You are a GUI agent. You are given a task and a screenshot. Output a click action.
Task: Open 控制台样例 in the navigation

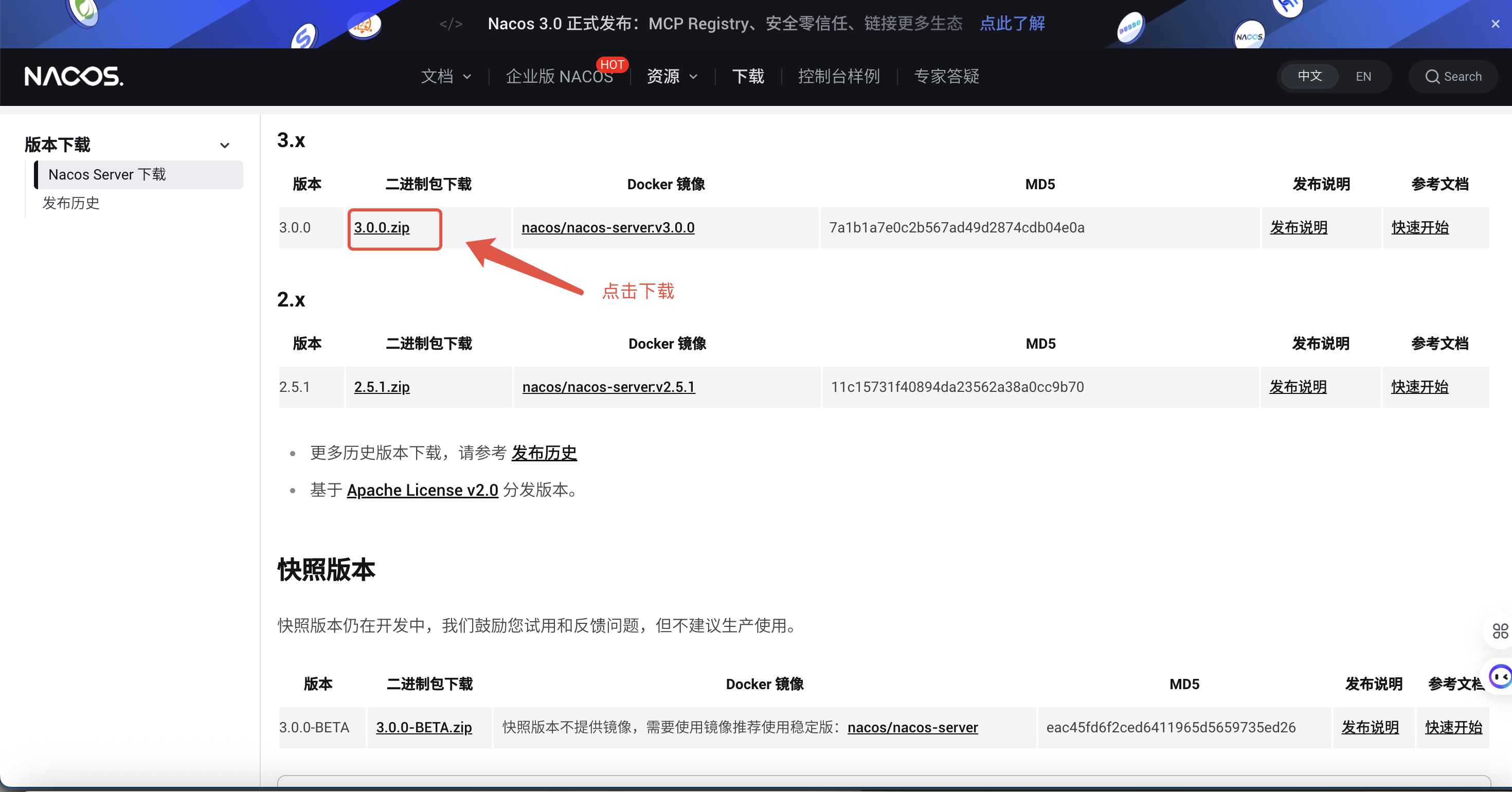pos(839,76)
